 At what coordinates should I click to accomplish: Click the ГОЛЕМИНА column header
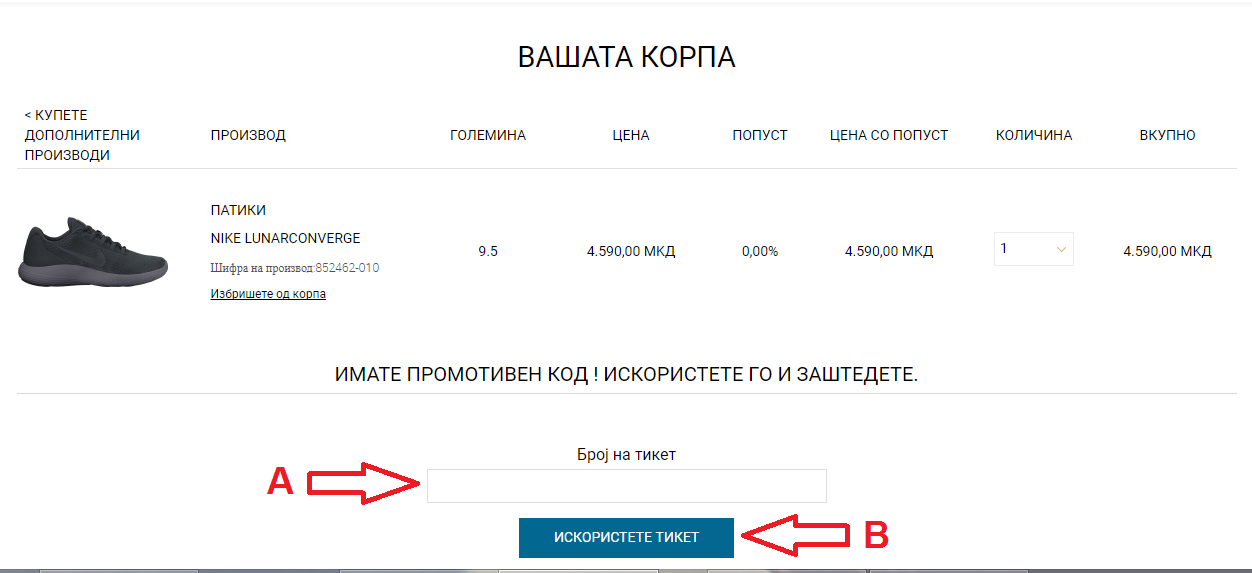tap(488, 135)
